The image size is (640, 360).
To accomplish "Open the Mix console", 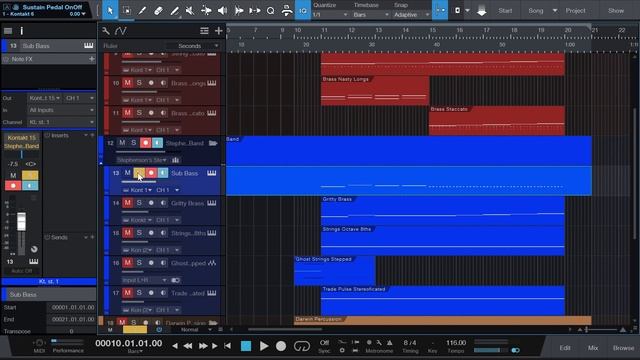I will (x=593, y=348).
